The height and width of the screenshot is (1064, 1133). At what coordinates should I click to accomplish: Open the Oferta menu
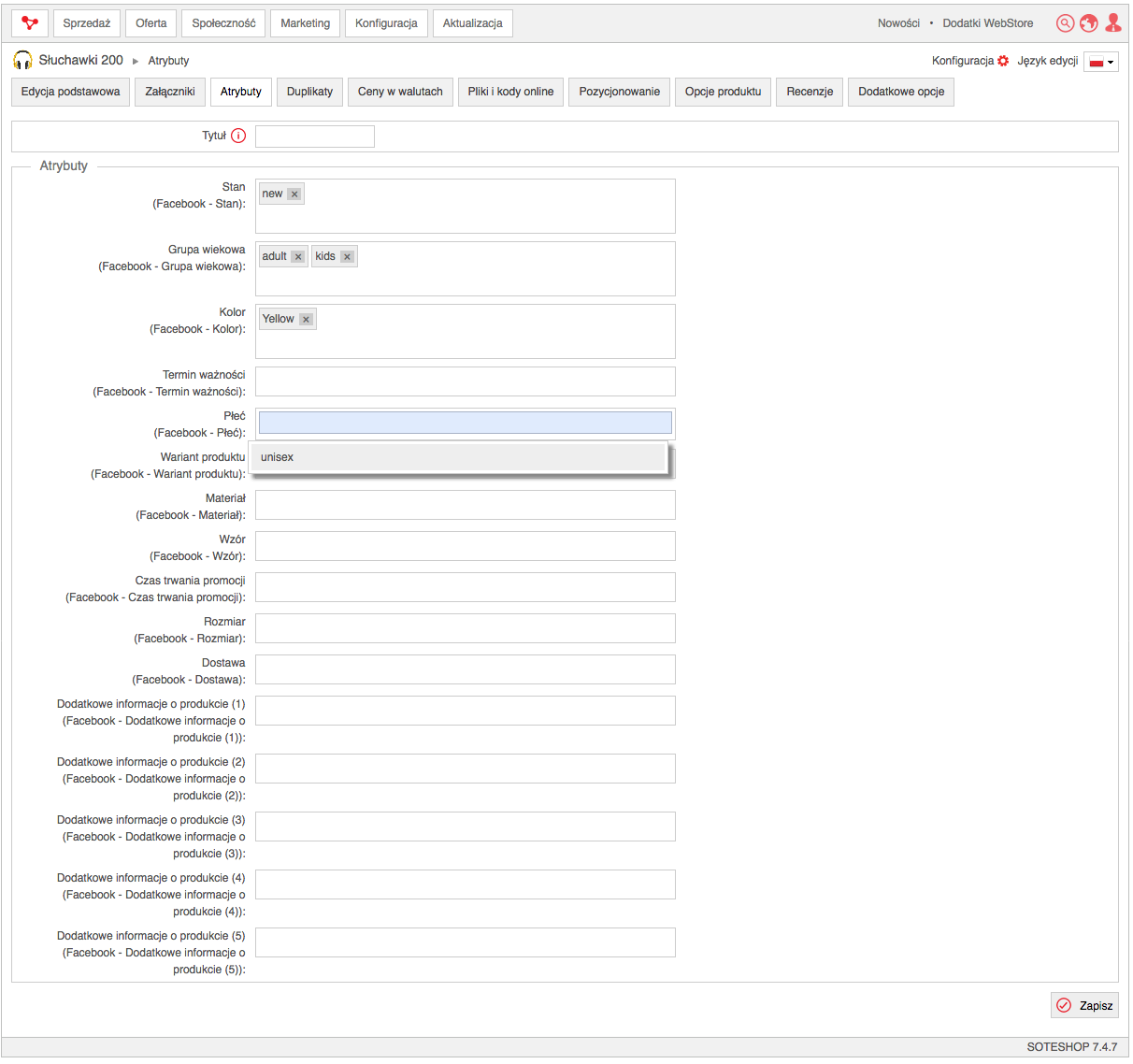click(x=151, y=23)
